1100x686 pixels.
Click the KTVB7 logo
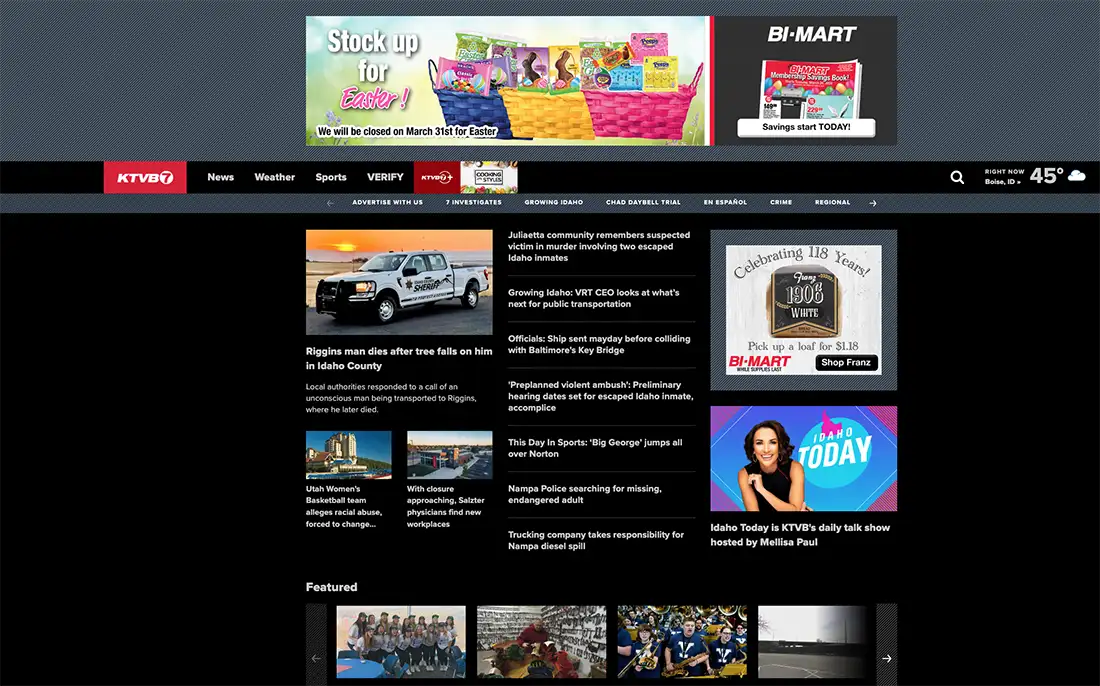(145, 177)
